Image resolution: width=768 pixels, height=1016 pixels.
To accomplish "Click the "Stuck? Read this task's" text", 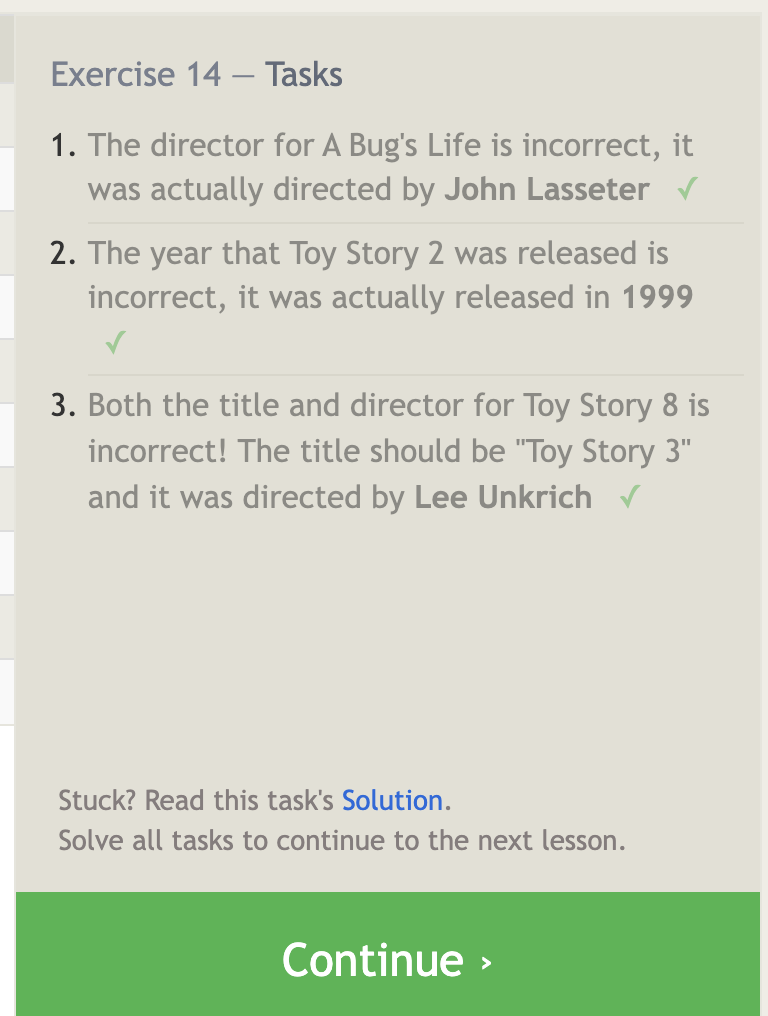I will tap(198, 800).
